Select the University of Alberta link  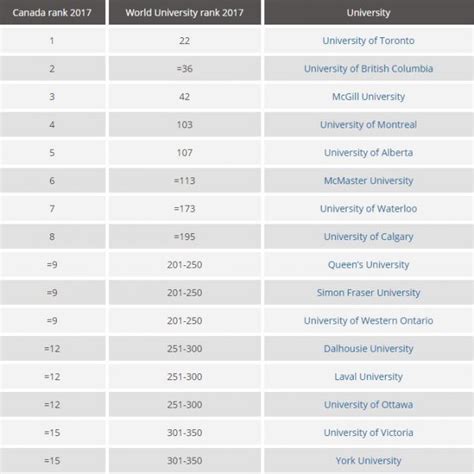tap(368, 153)
